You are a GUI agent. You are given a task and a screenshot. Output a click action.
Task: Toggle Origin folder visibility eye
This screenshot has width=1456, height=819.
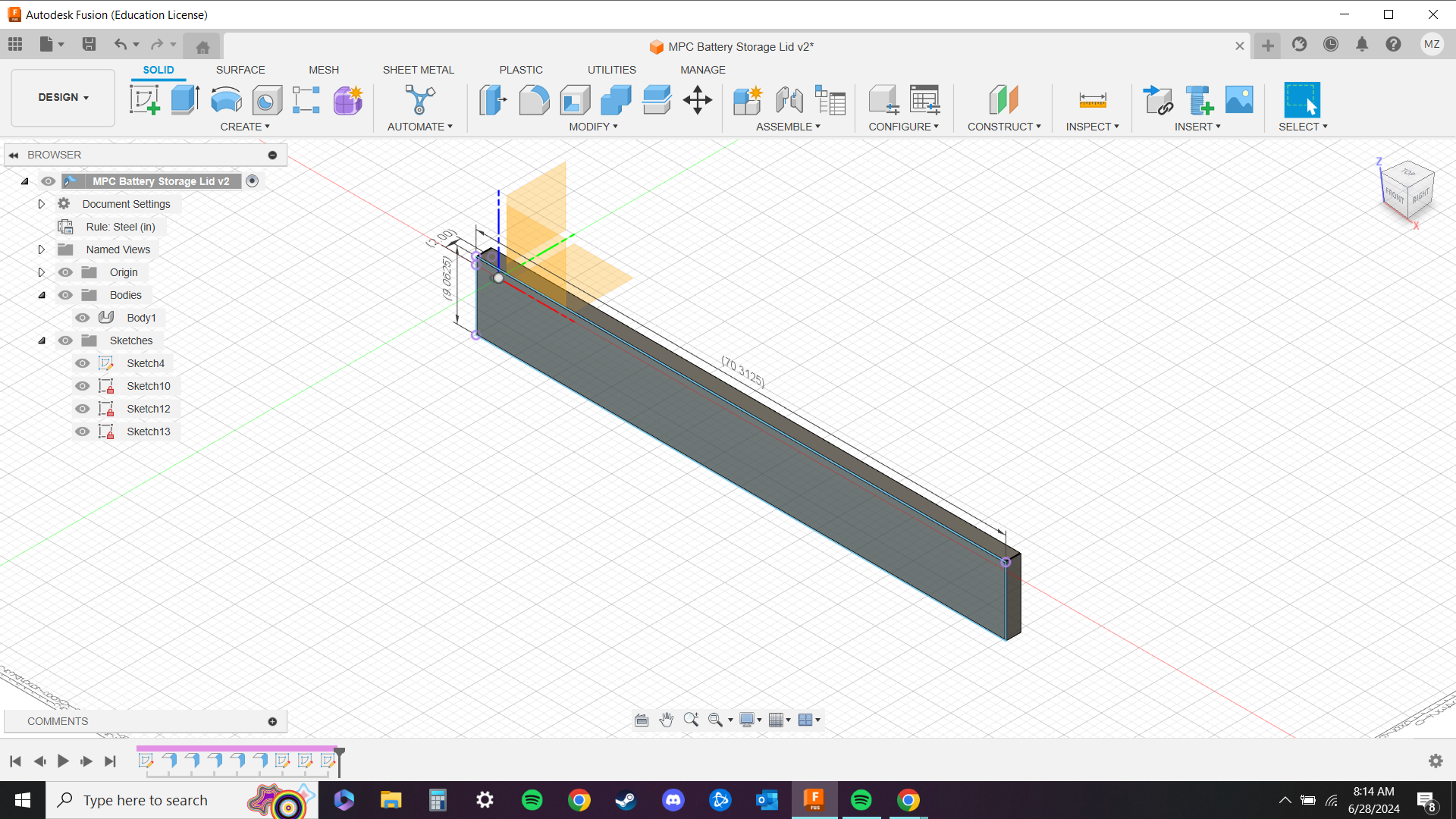point(66,272)
